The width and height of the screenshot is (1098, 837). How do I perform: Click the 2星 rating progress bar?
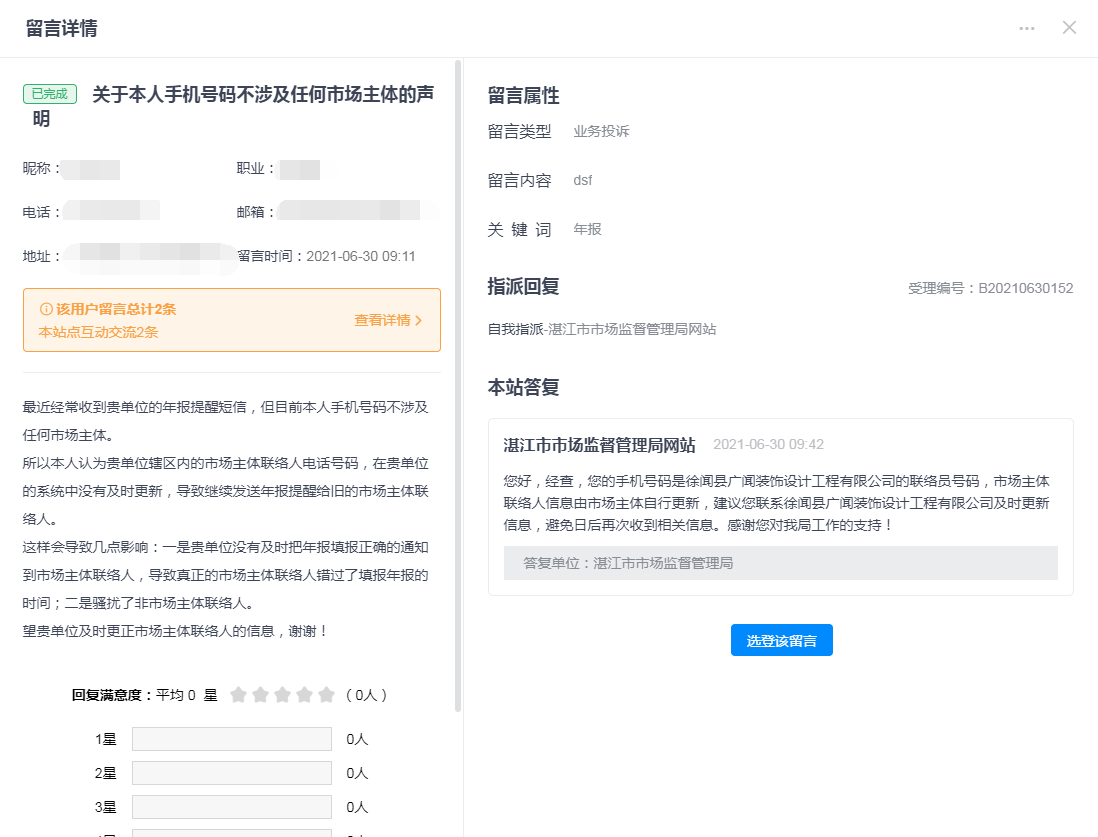(x=231, y=773)
